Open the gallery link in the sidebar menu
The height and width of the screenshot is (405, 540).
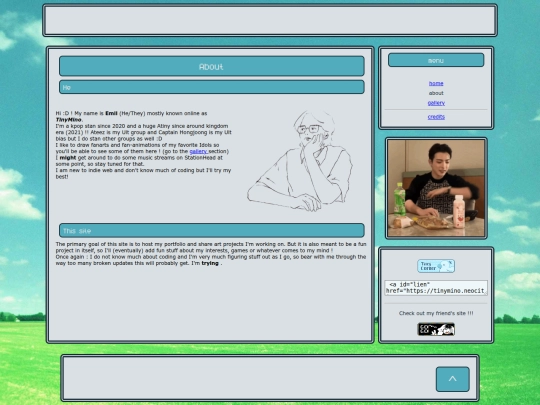[x=436, y=103]
